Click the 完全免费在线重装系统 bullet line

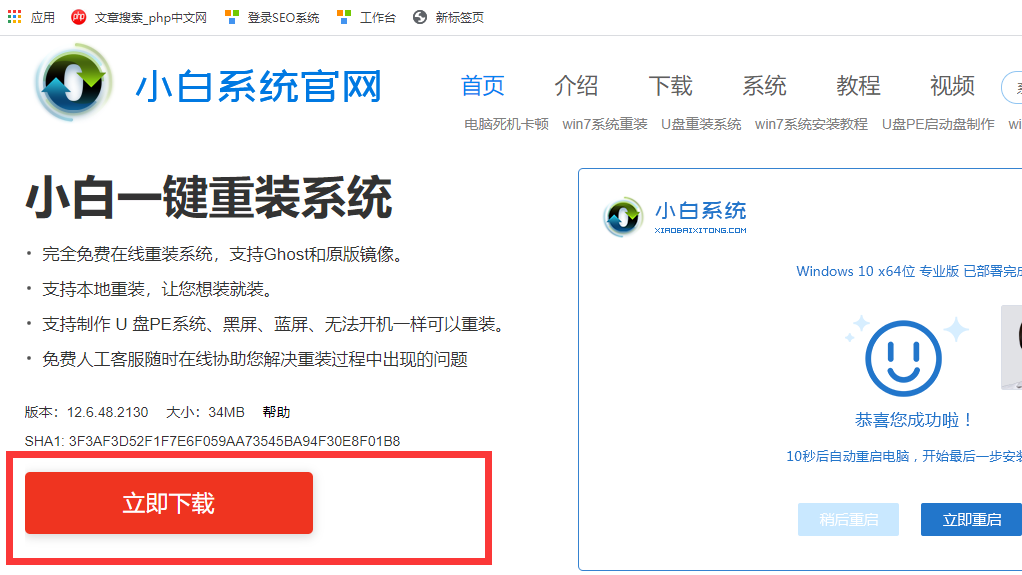point(223,254)
